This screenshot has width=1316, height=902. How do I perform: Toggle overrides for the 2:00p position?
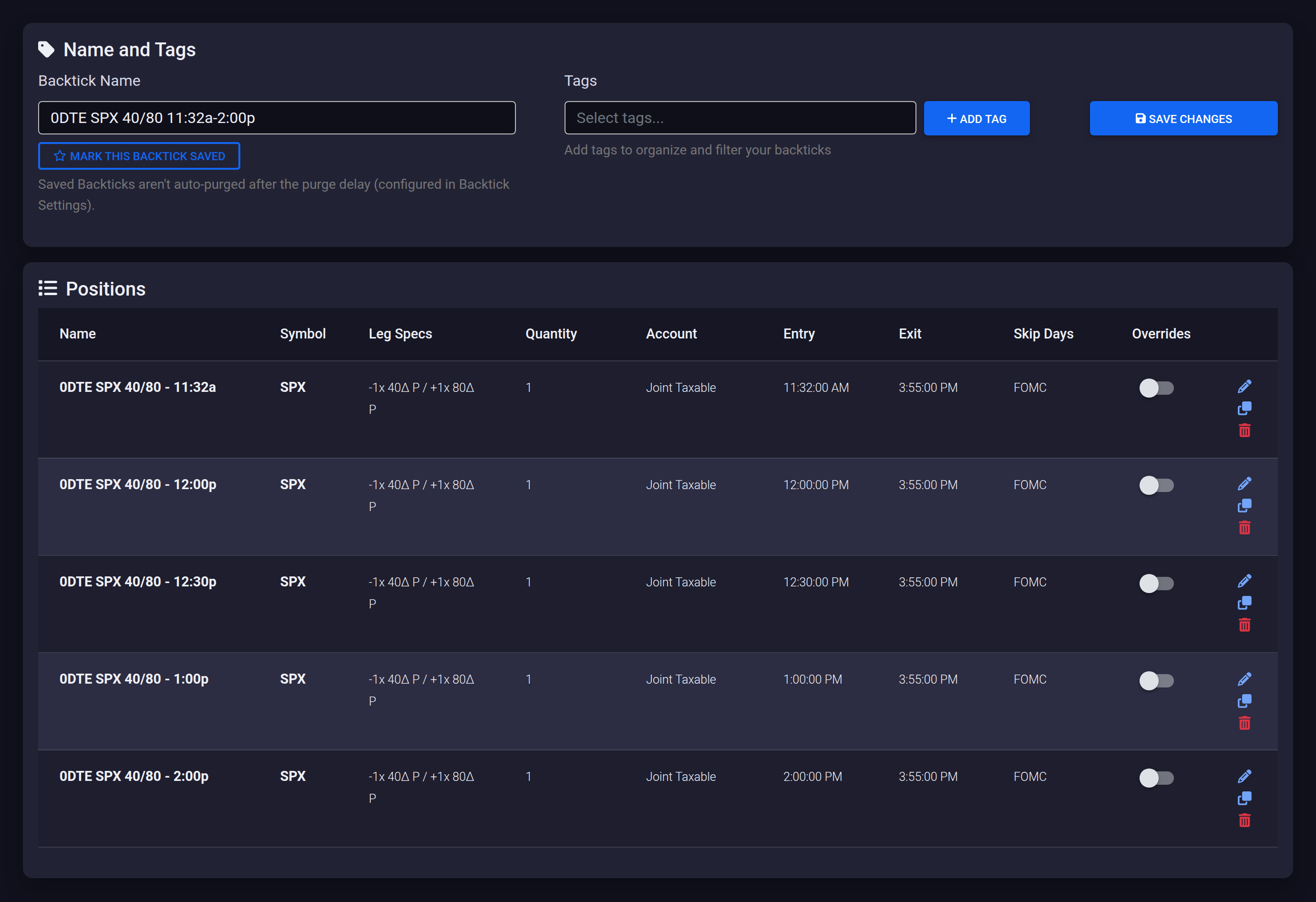[x=1156, y=778]
